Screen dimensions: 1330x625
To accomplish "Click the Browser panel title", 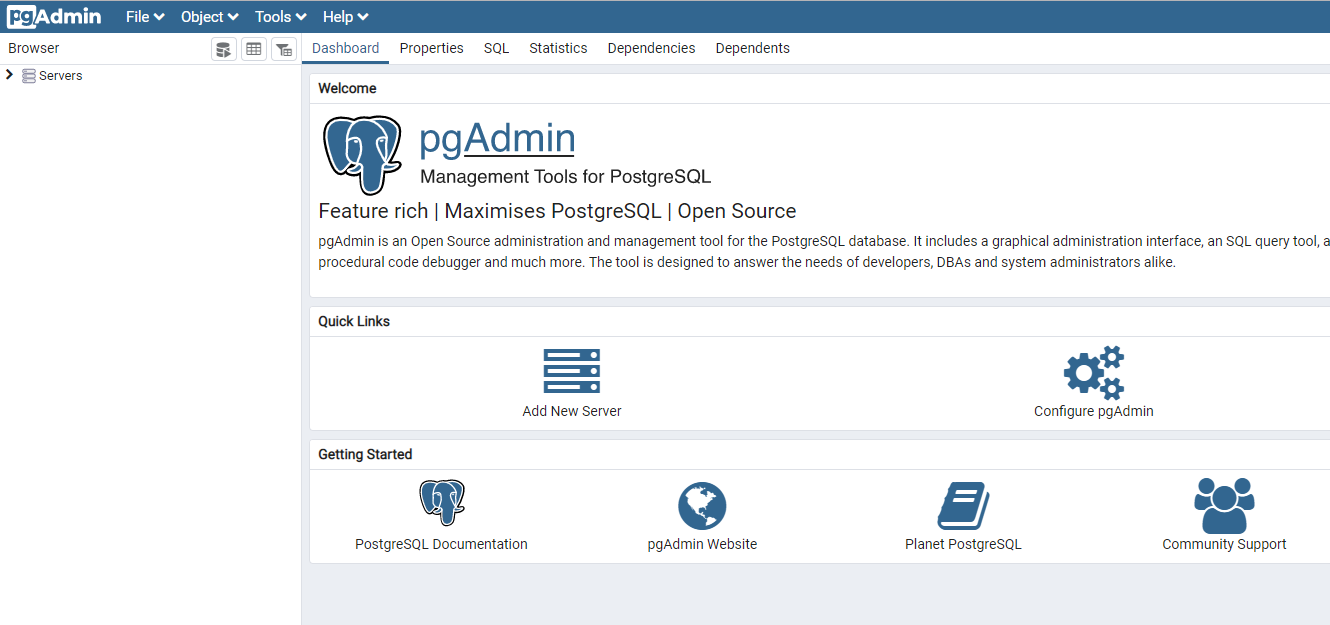I will point(34,48).
